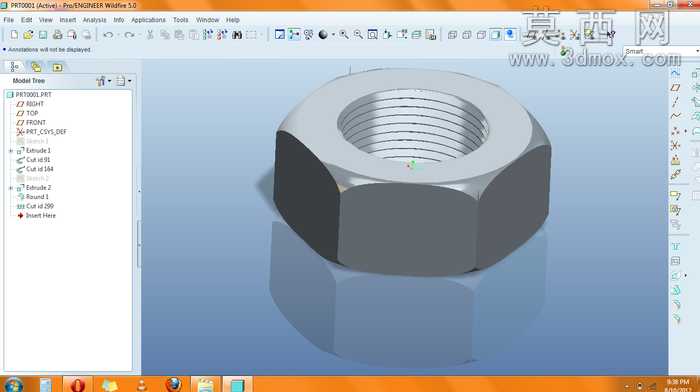Expand Extrude 2 feature node
Image resolution: width=700 pixels, height=392 pixels.
click(x=11, y=188)
